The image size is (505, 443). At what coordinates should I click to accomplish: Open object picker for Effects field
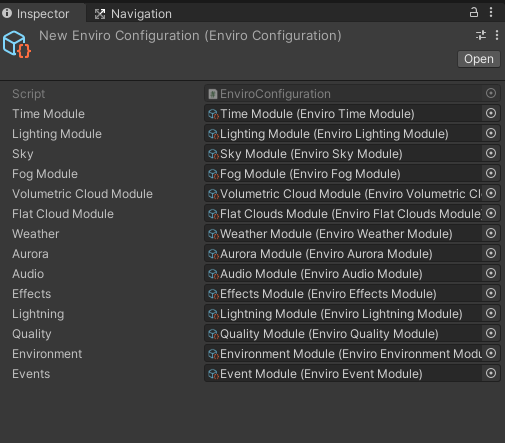pos(491,293)
